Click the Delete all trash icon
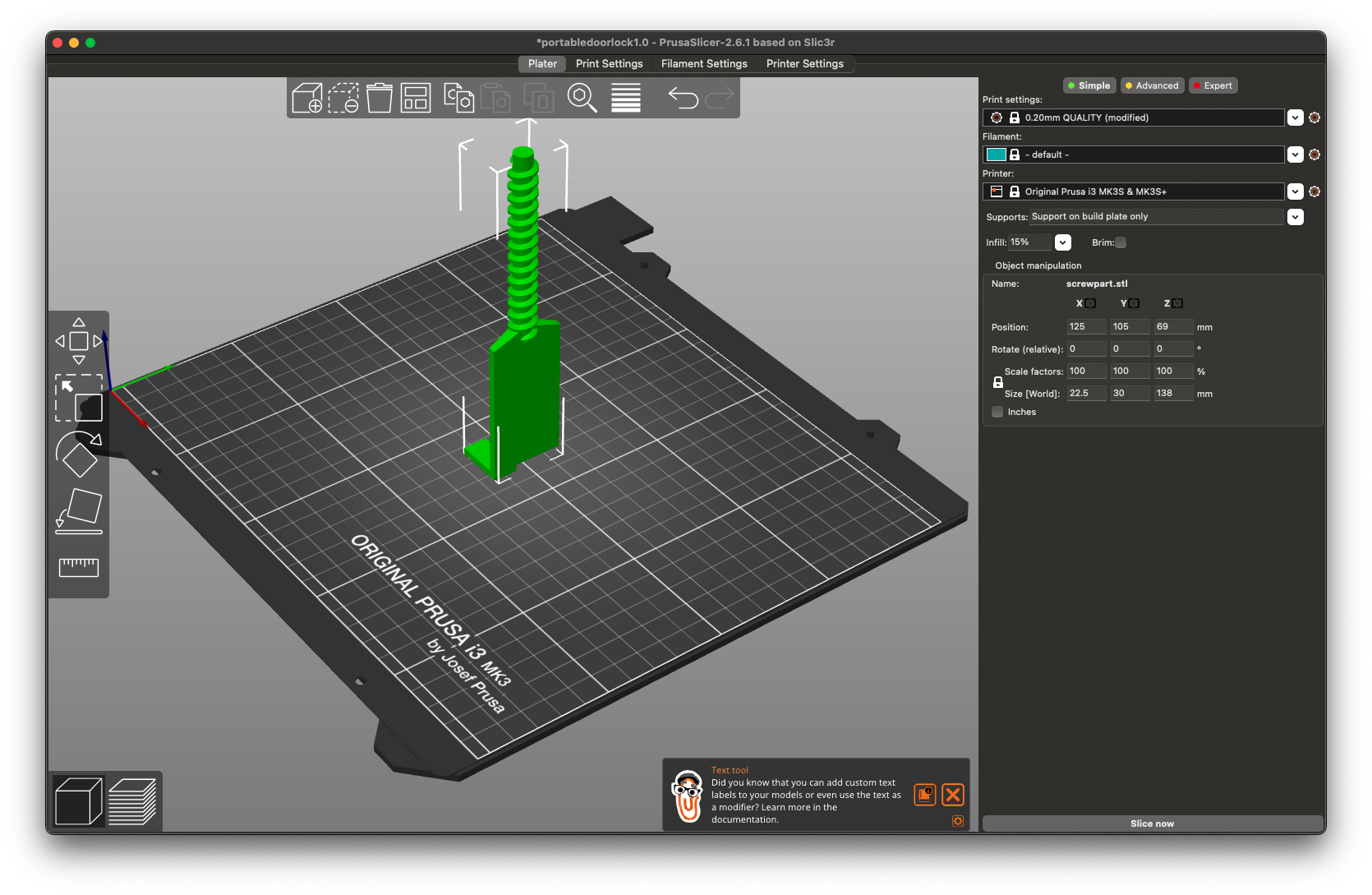 pyautogui.click(x=380, y=98)
